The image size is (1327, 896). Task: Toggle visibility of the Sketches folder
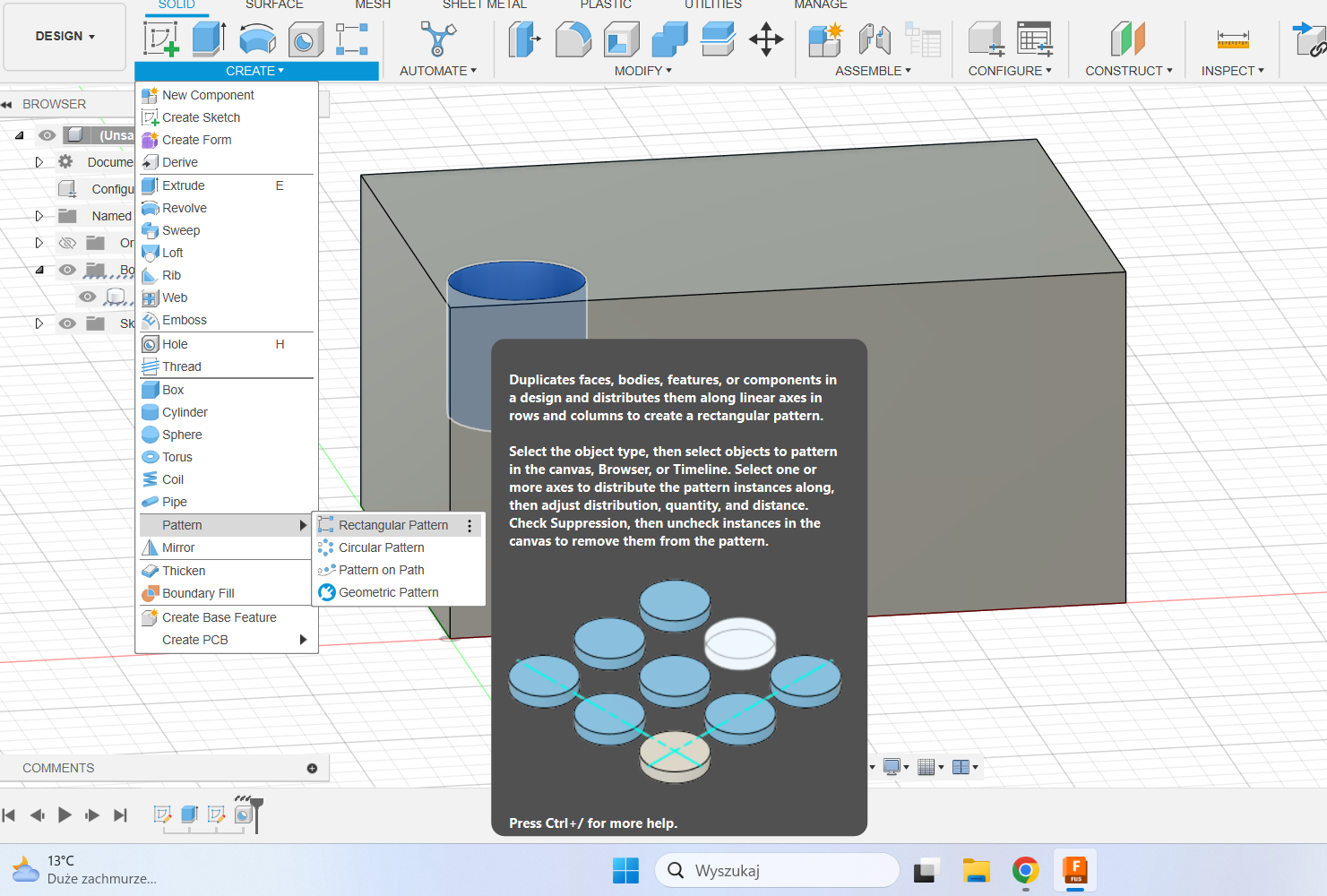[67, 323]
